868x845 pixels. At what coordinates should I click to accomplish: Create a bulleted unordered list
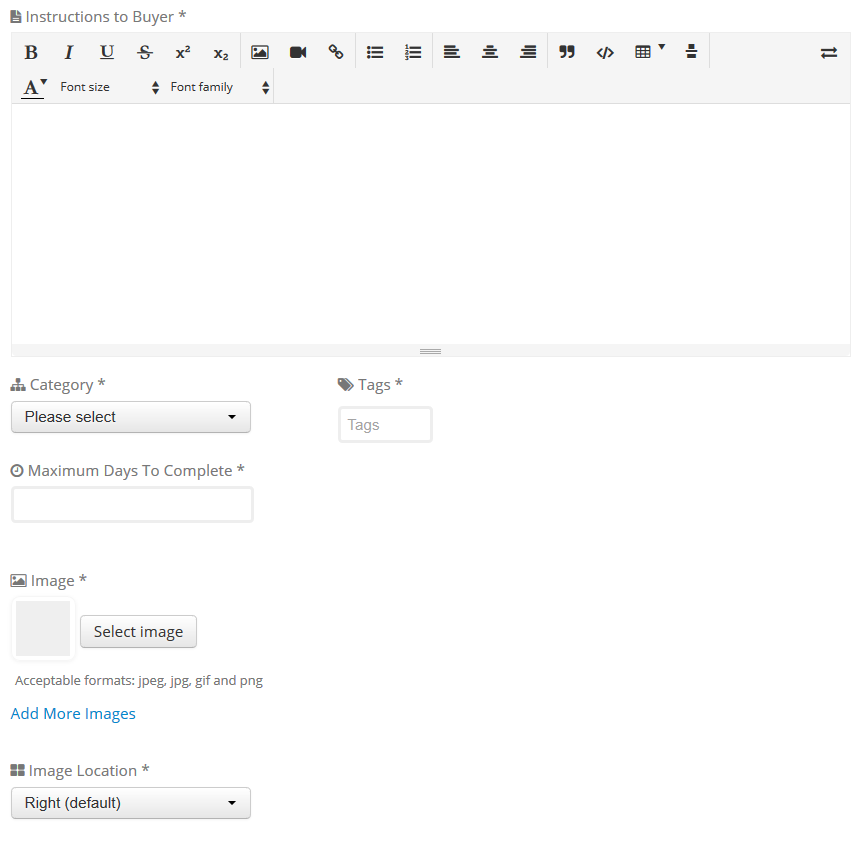[375, 53]
